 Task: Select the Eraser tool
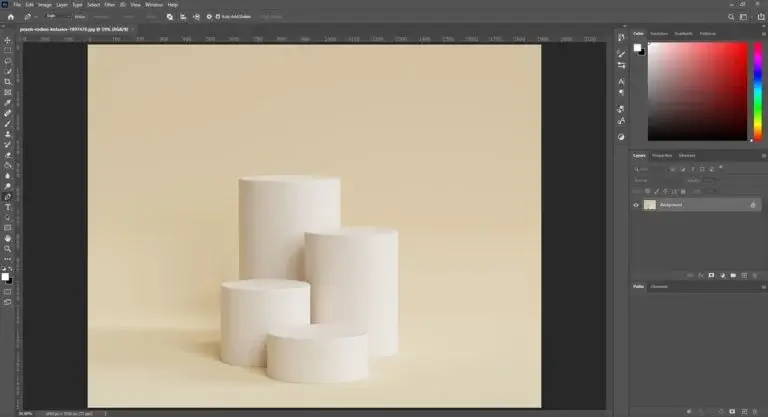click(8, 155)
